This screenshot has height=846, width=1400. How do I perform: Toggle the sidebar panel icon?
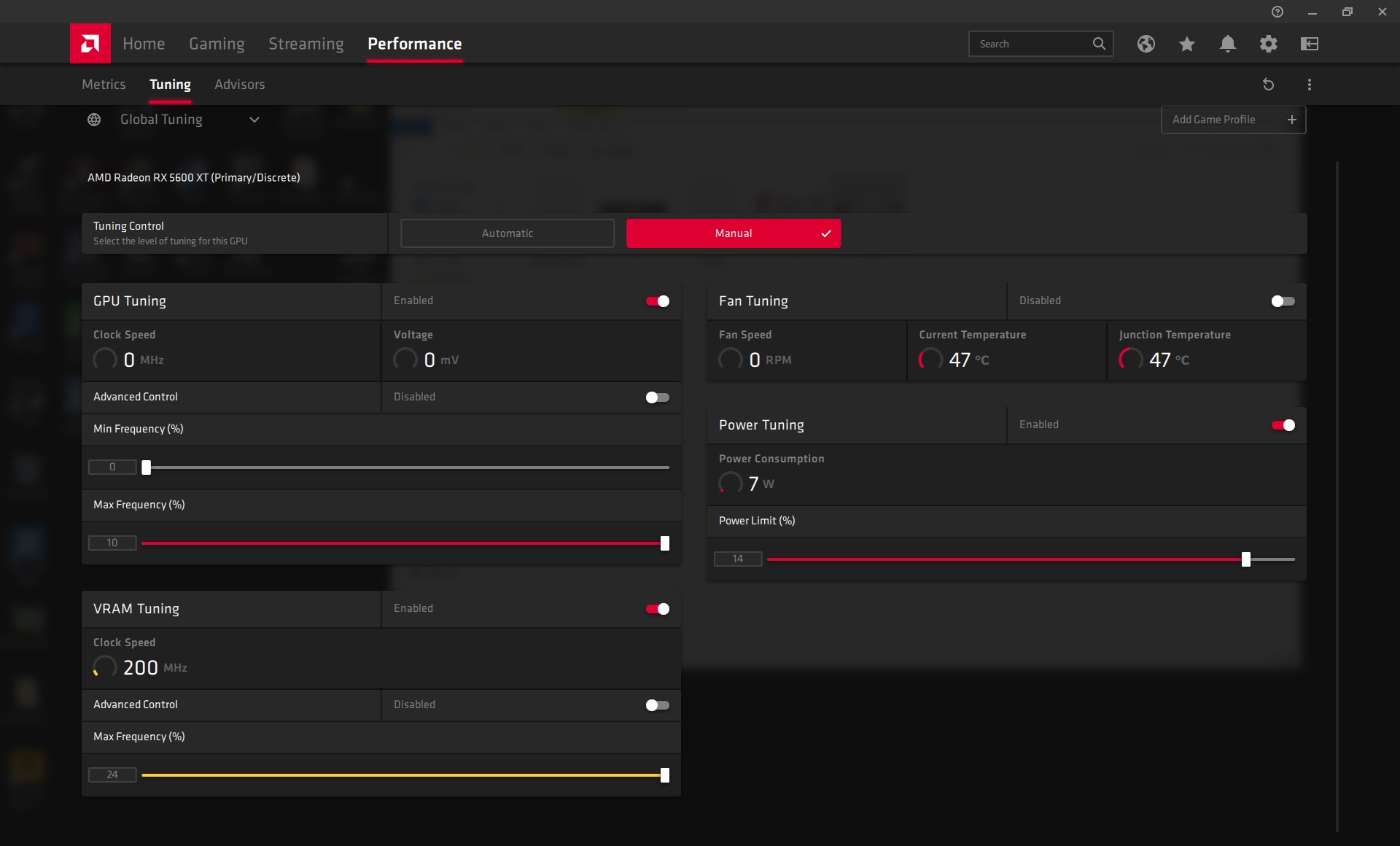point(1309,44)
